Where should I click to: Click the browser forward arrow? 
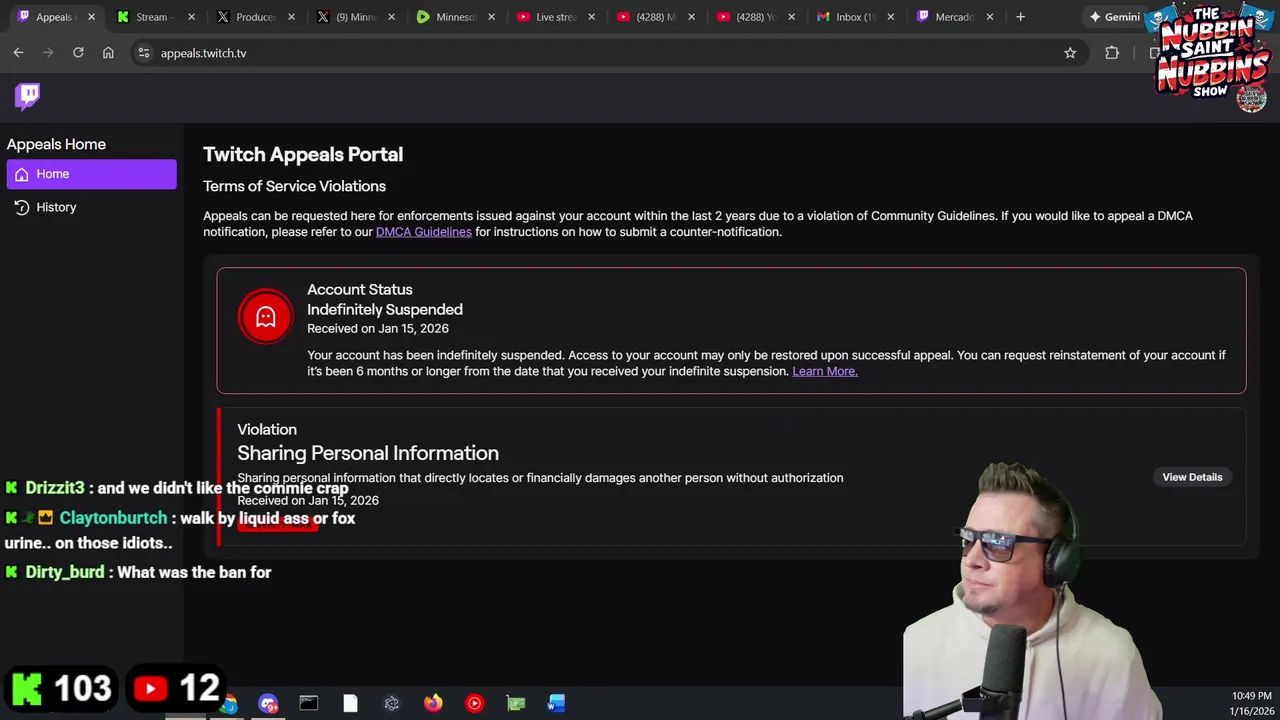48,53
